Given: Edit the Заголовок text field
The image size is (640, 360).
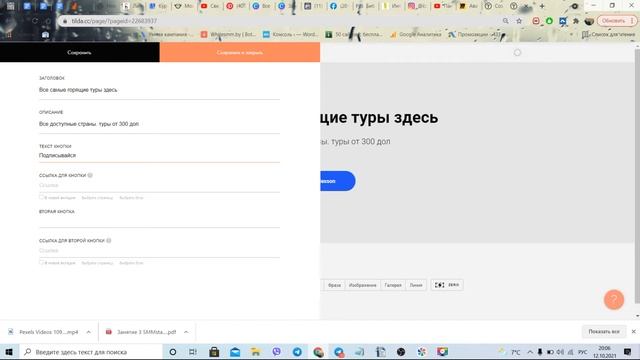Looking at the screenshot, I should click(x=159, y=90).
